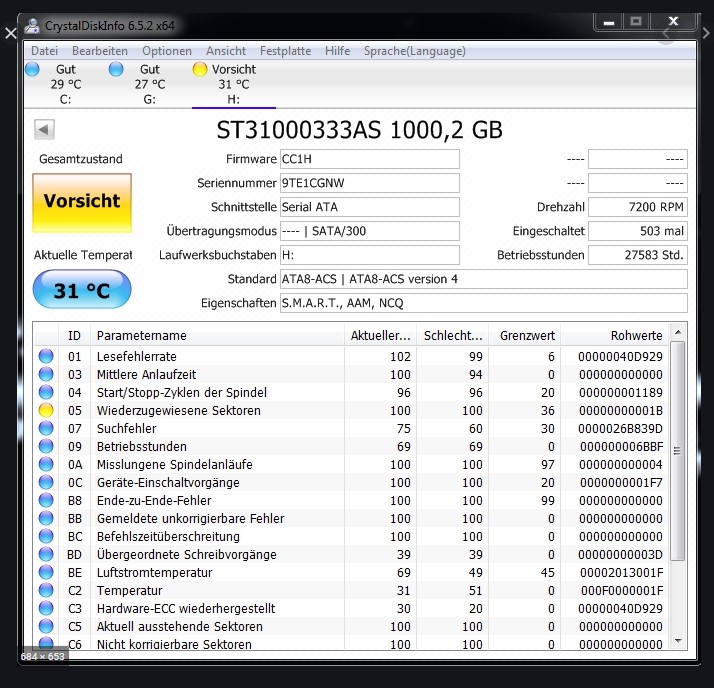
Task: Click the status orb for Hardware-ECC wiederhergestellt
Action: (x=46, y=608)
